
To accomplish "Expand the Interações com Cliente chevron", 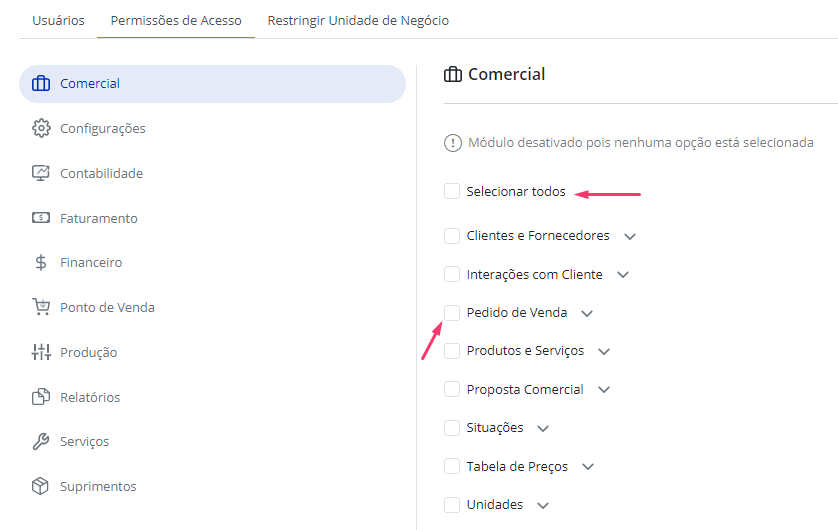I will coord(623,275).
